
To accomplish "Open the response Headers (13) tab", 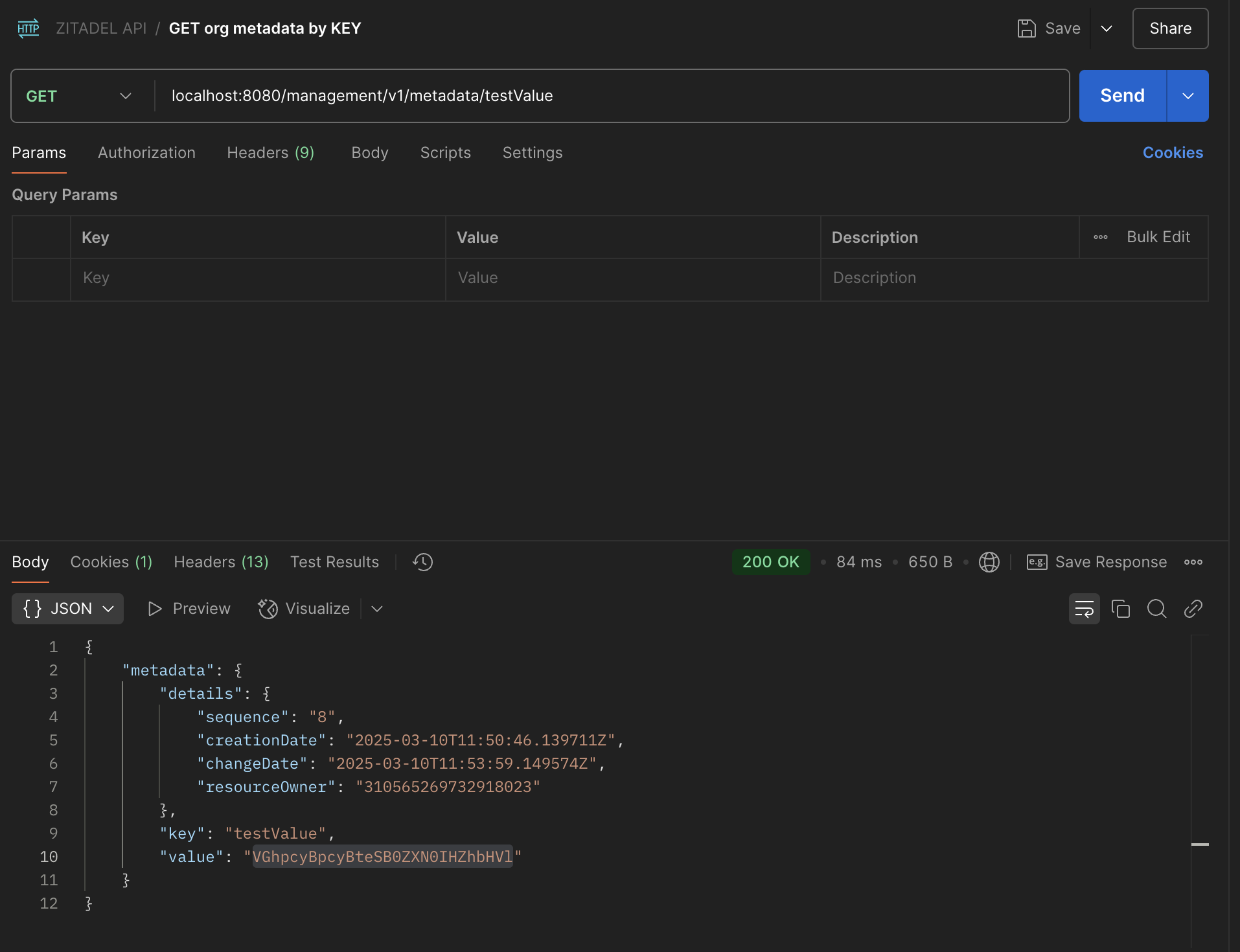I will click(x=221, y=562).
